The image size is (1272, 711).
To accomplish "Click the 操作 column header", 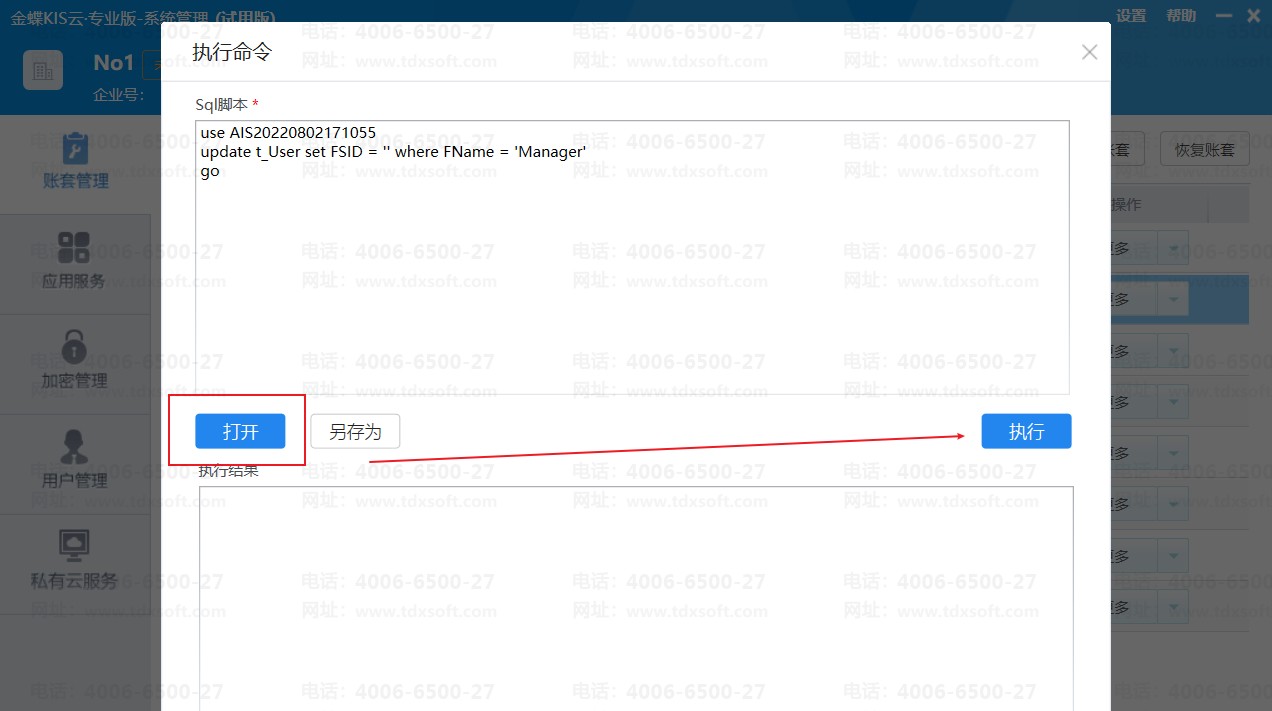I will coord(1127,205).
